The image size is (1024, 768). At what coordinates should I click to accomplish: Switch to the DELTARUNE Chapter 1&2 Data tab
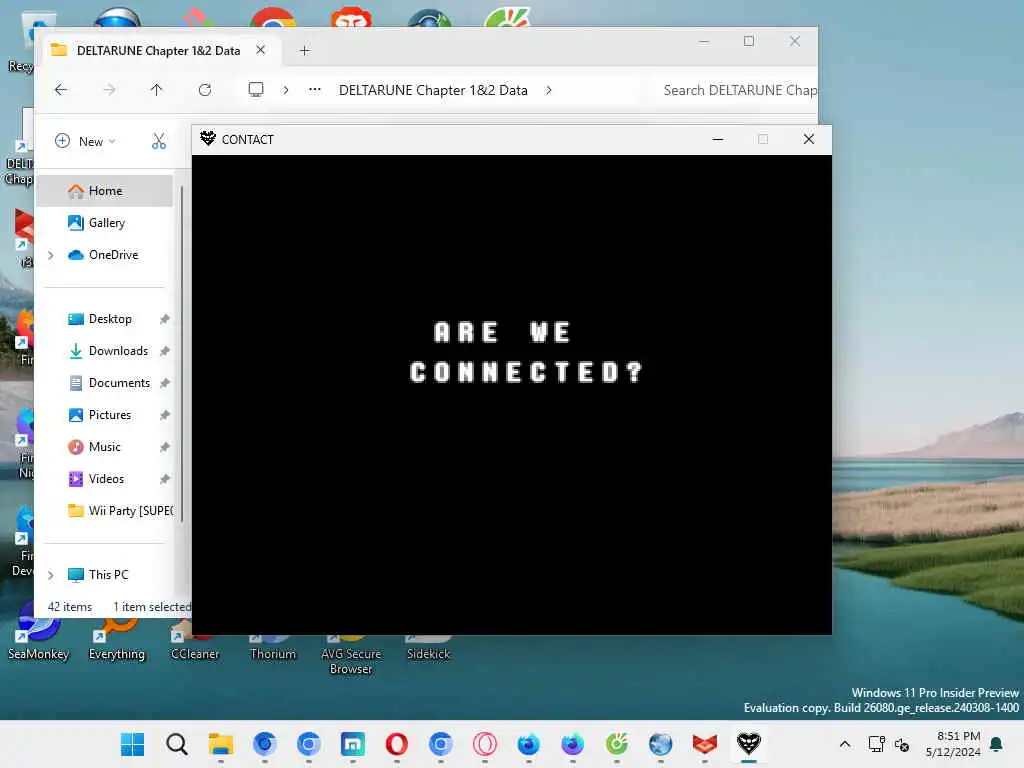(159, 50)
